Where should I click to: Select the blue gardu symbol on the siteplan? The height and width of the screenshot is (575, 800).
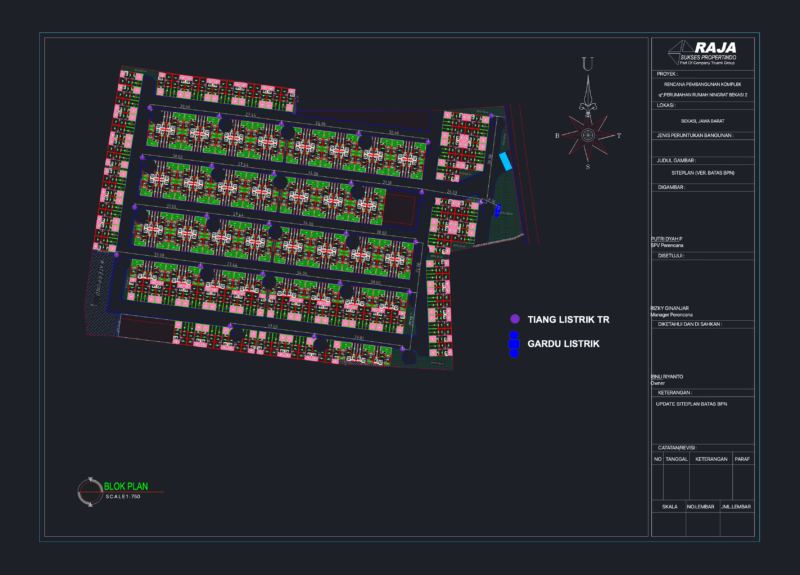coord(497,211)
